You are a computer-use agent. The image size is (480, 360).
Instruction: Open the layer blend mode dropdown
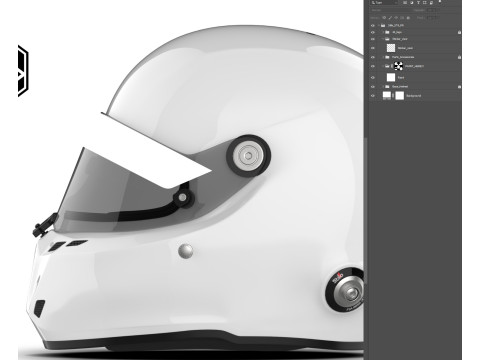pos(390,10)
